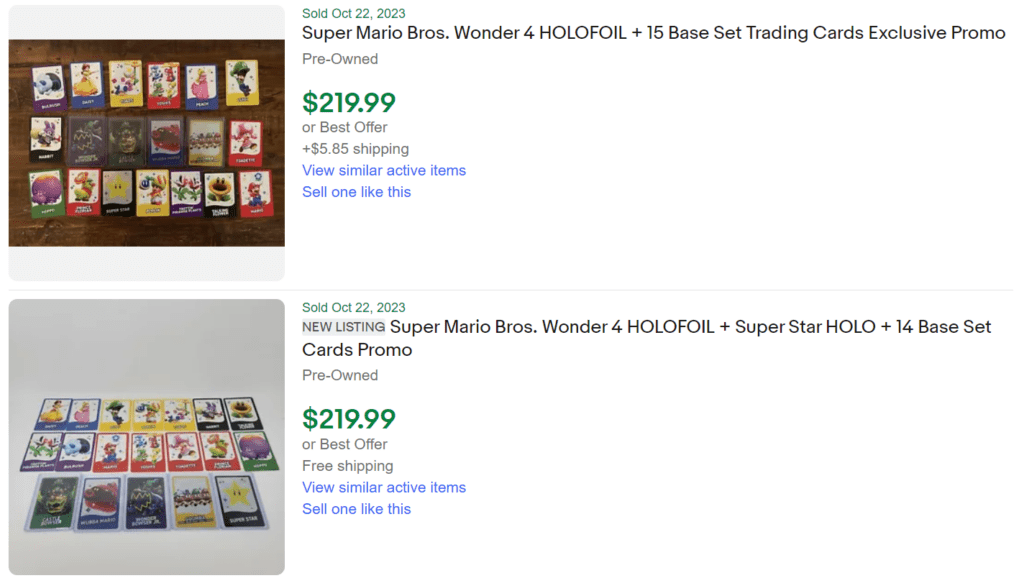
Task: Click the 'Sold Oct 22, 2023' label on top listing
Action: tap(353, 13)
